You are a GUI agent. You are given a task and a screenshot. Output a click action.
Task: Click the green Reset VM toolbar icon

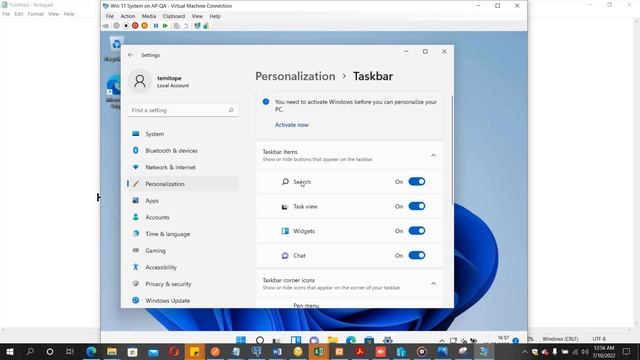pos(165,26)
